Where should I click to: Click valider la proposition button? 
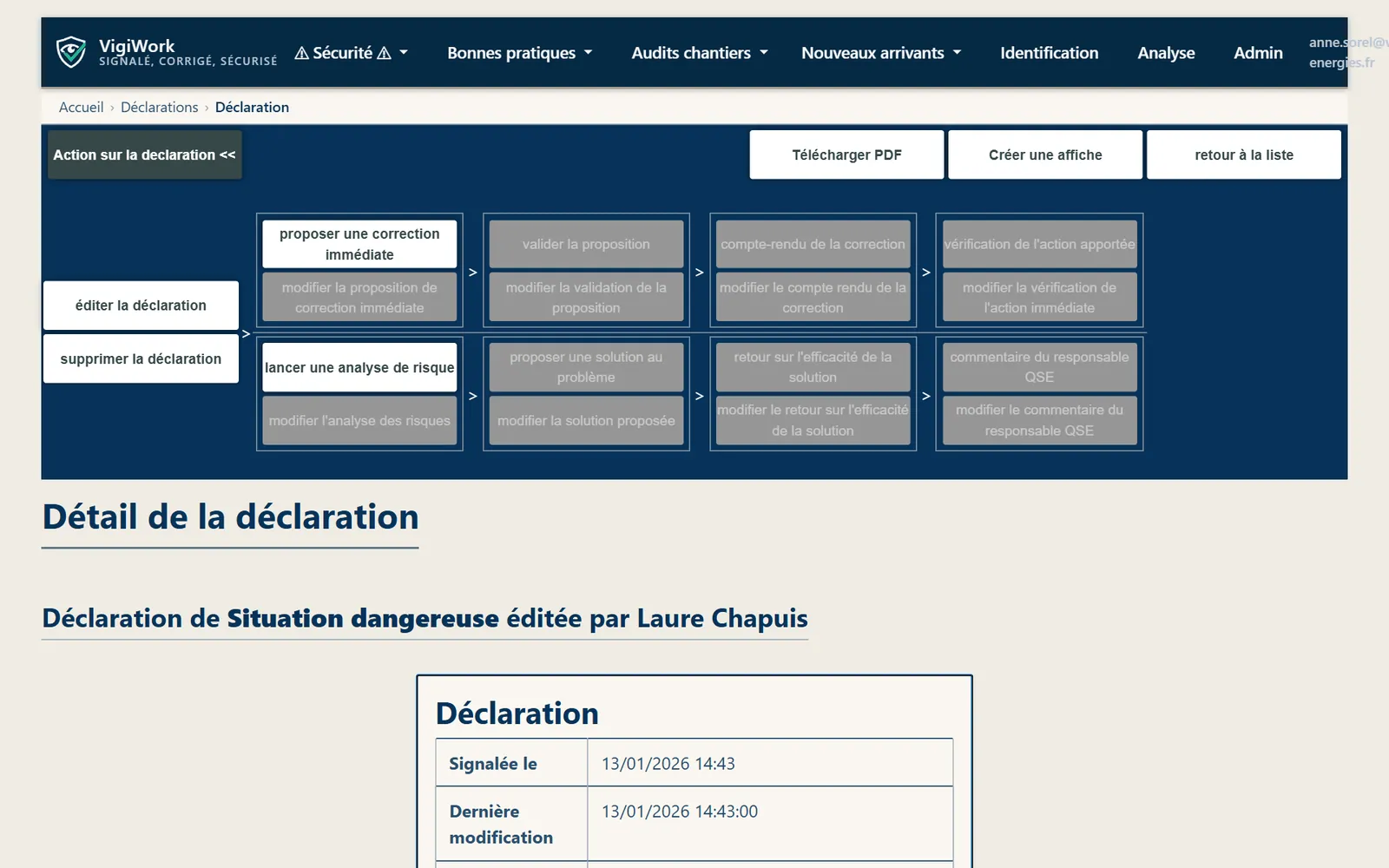coord(586,244)
